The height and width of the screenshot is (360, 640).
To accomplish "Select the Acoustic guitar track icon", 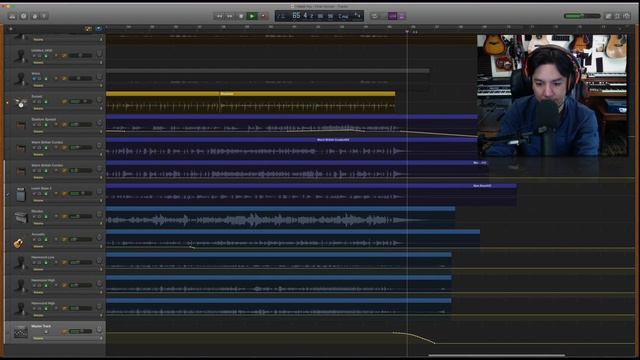I will pos(19,243).
